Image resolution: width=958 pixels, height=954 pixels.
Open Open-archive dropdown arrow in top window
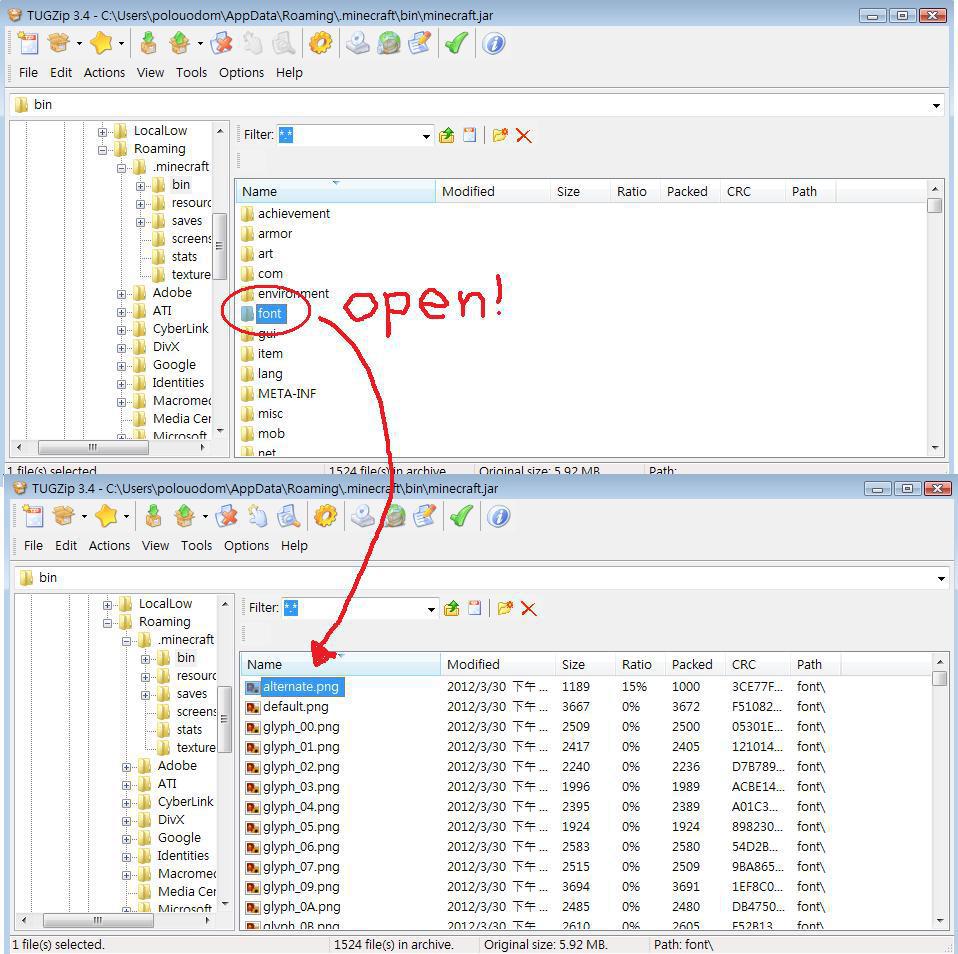click(79, 43)
